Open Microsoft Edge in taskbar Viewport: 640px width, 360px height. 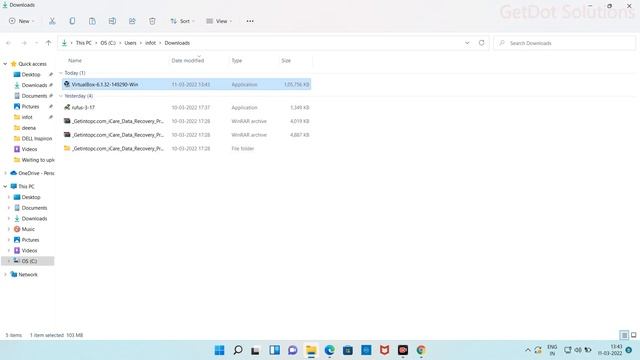coord(329,350)
